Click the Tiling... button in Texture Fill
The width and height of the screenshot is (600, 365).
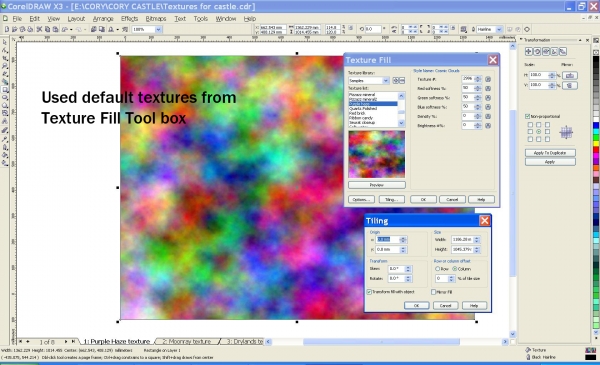pos(391,200)
